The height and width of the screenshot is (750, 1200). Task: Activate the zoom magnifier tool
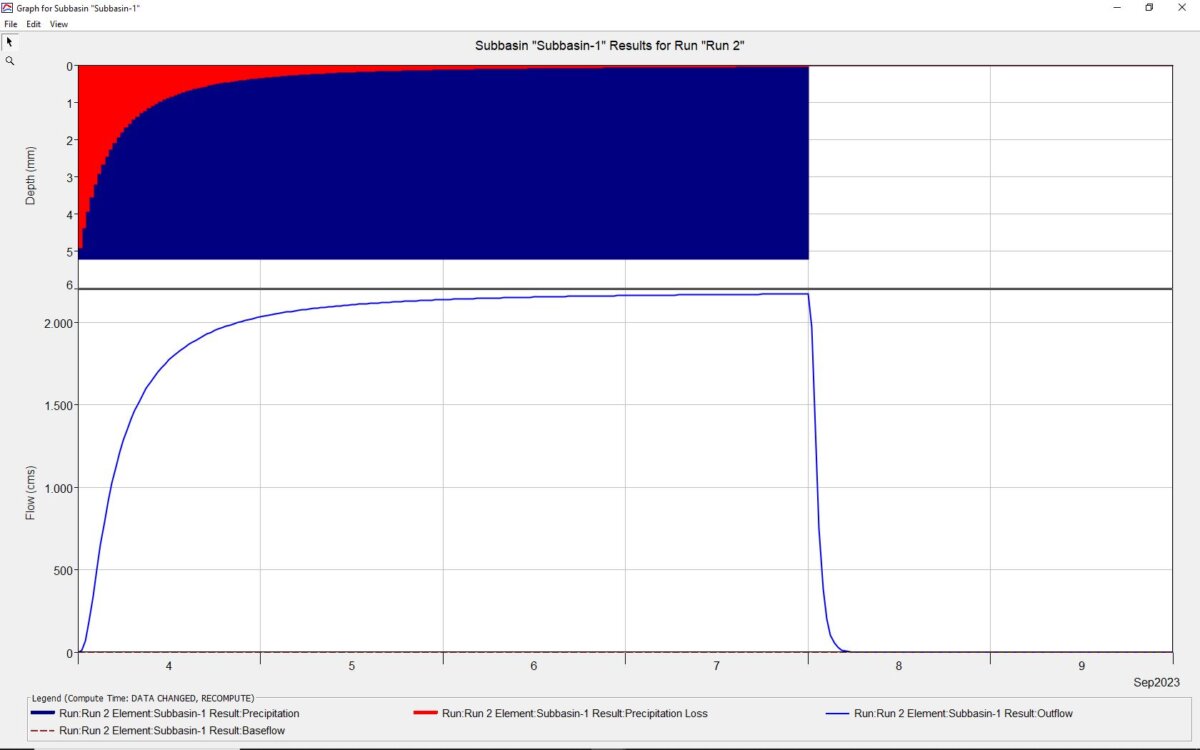click(10, 61)
